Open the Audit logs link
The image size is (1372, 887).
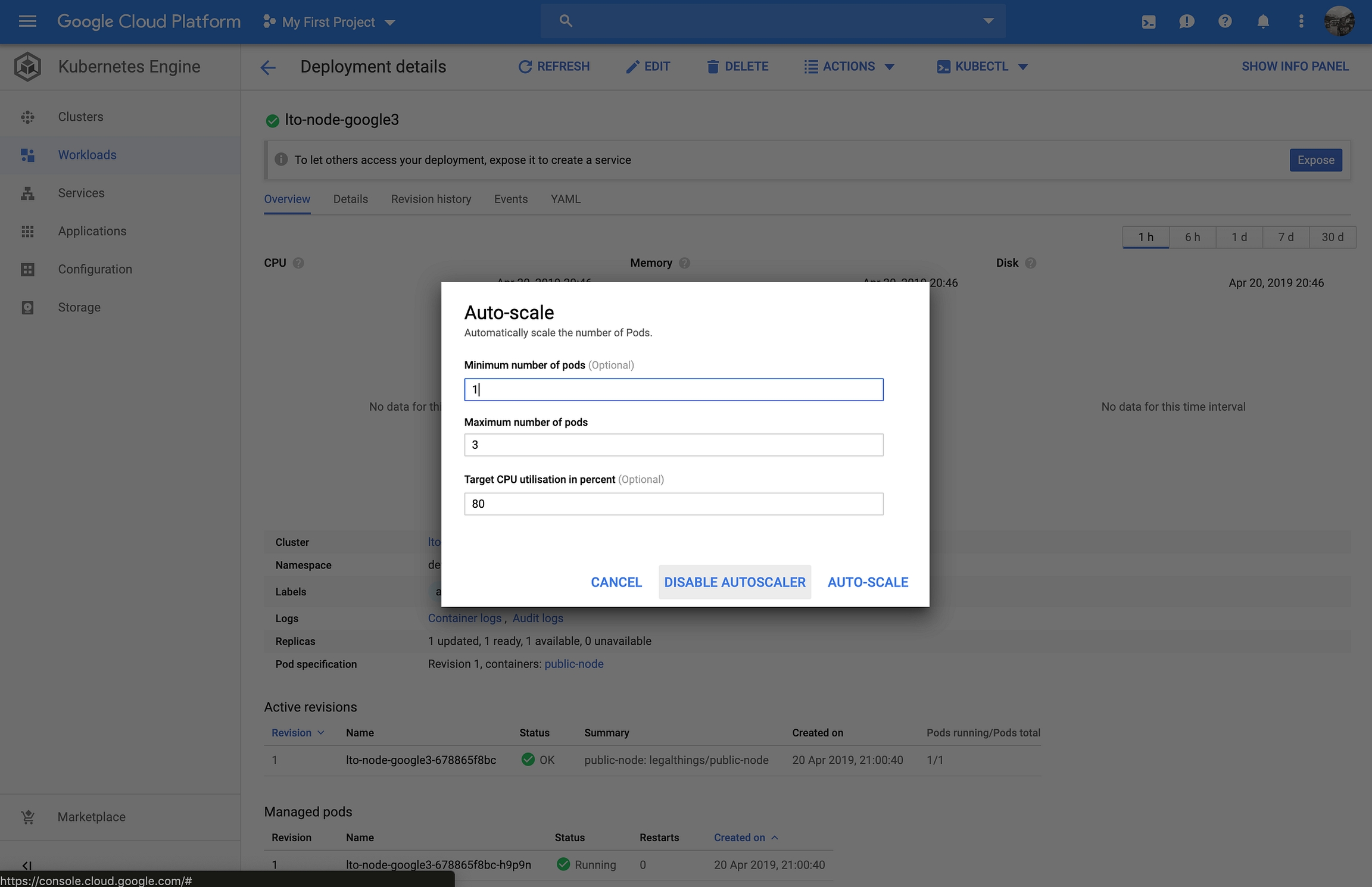(538, 619)
